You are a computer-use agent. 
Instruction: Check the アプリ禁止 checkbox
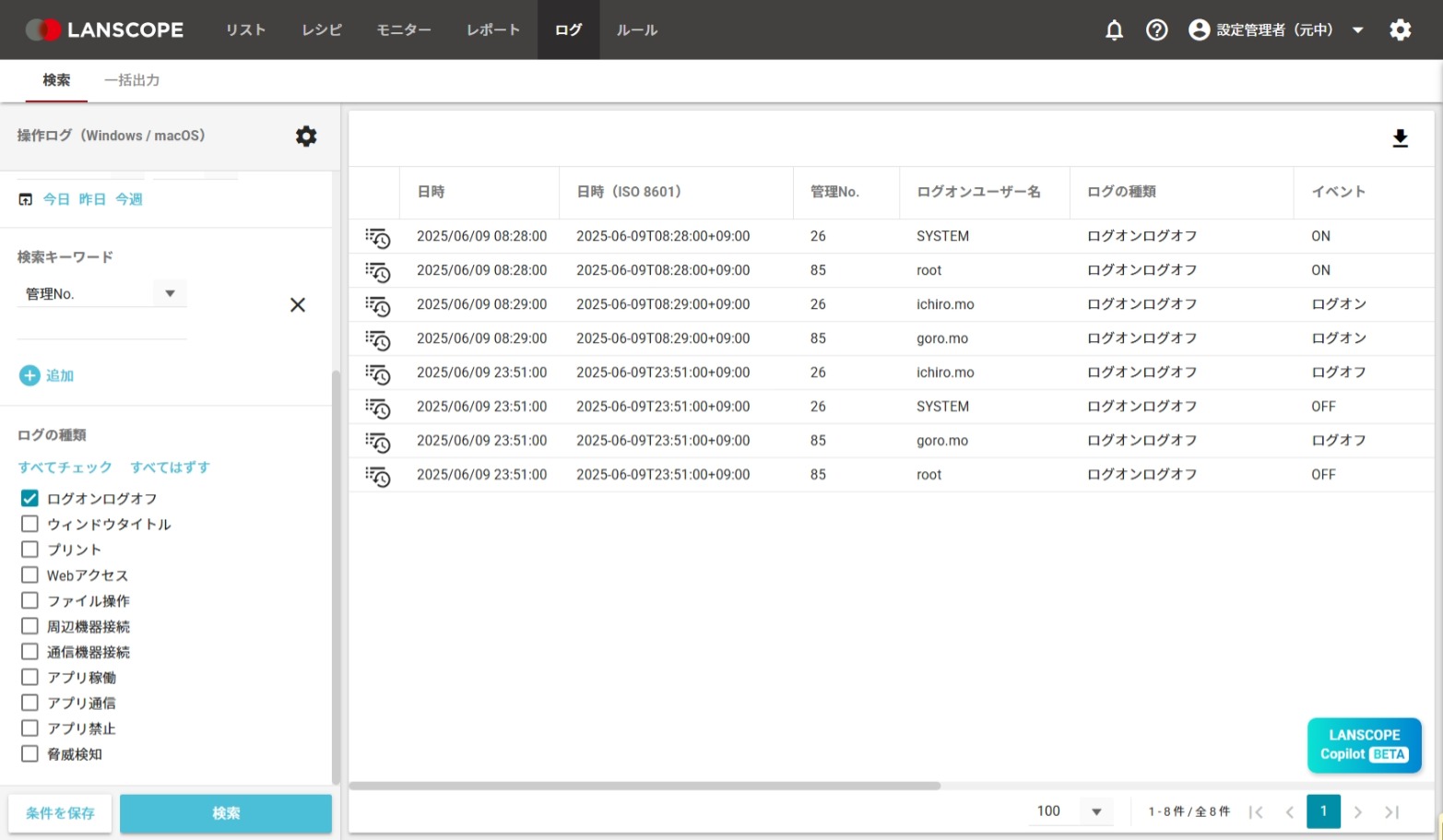pos(30,728)
